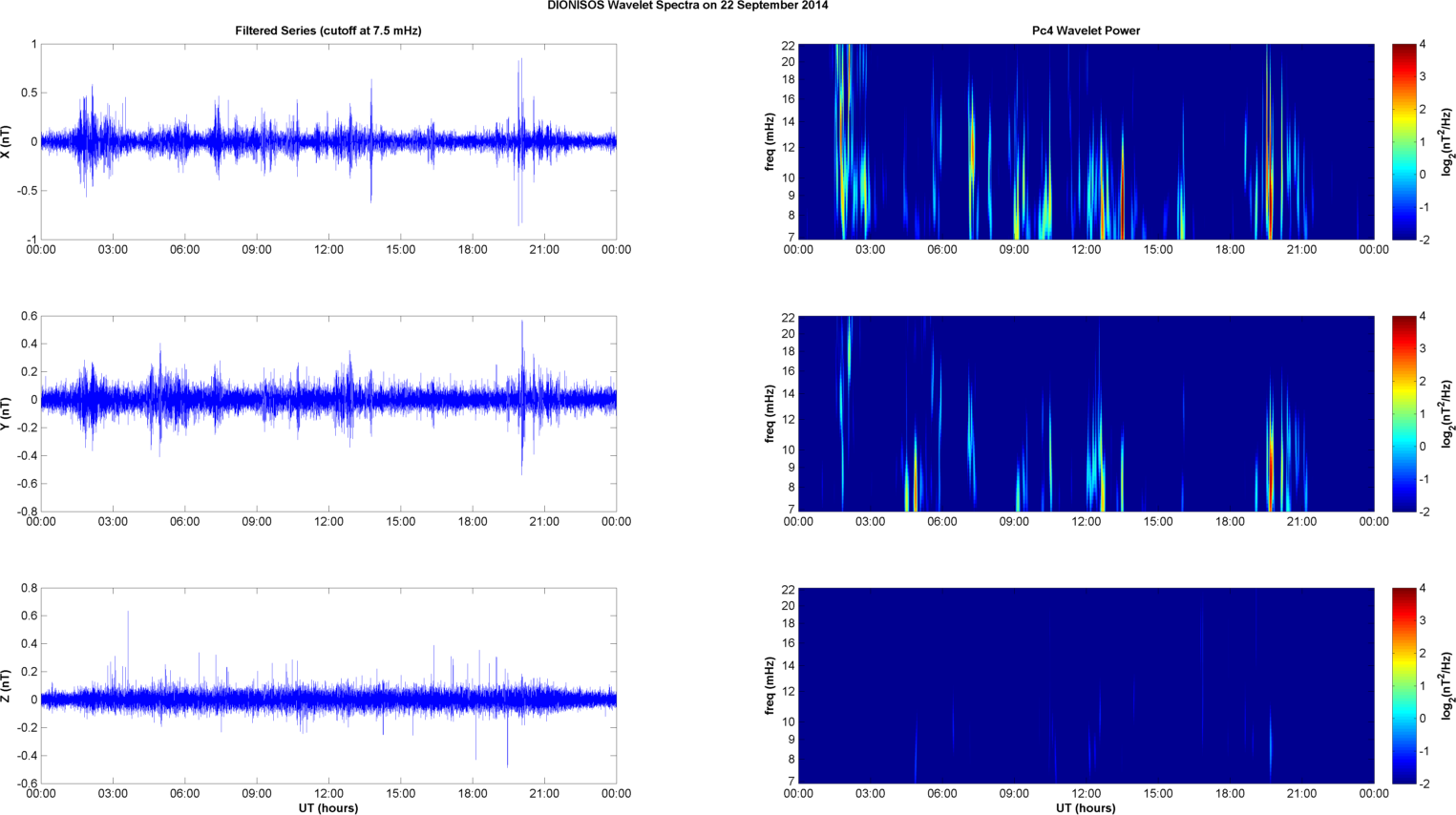Click the '12:00' tick under the X series plot
The width and height of the screenshot is (1456, 815).
click(328, 250)
